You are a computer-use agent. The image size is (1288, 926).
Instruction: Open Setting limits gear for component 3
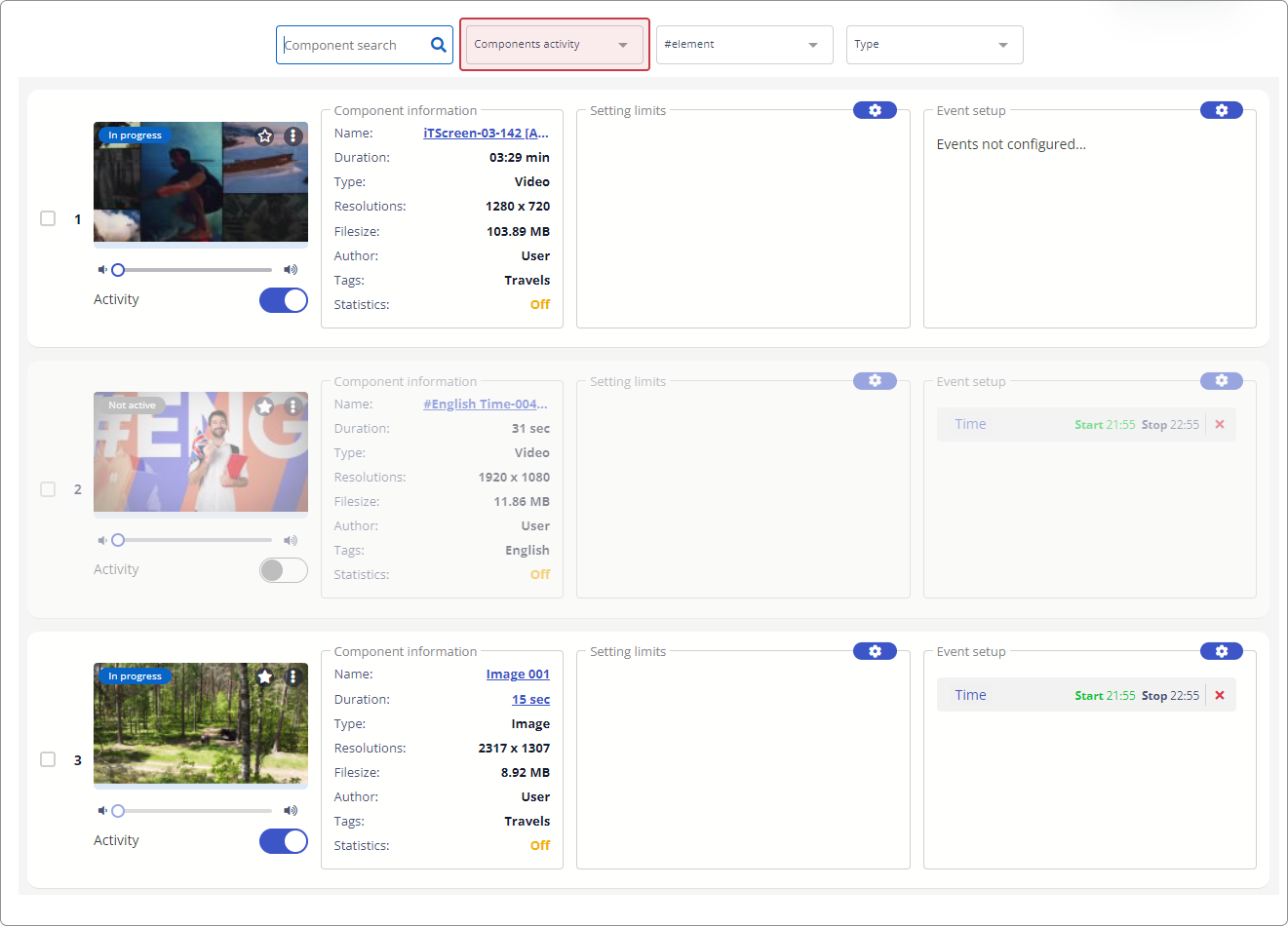tap(875, 651)
